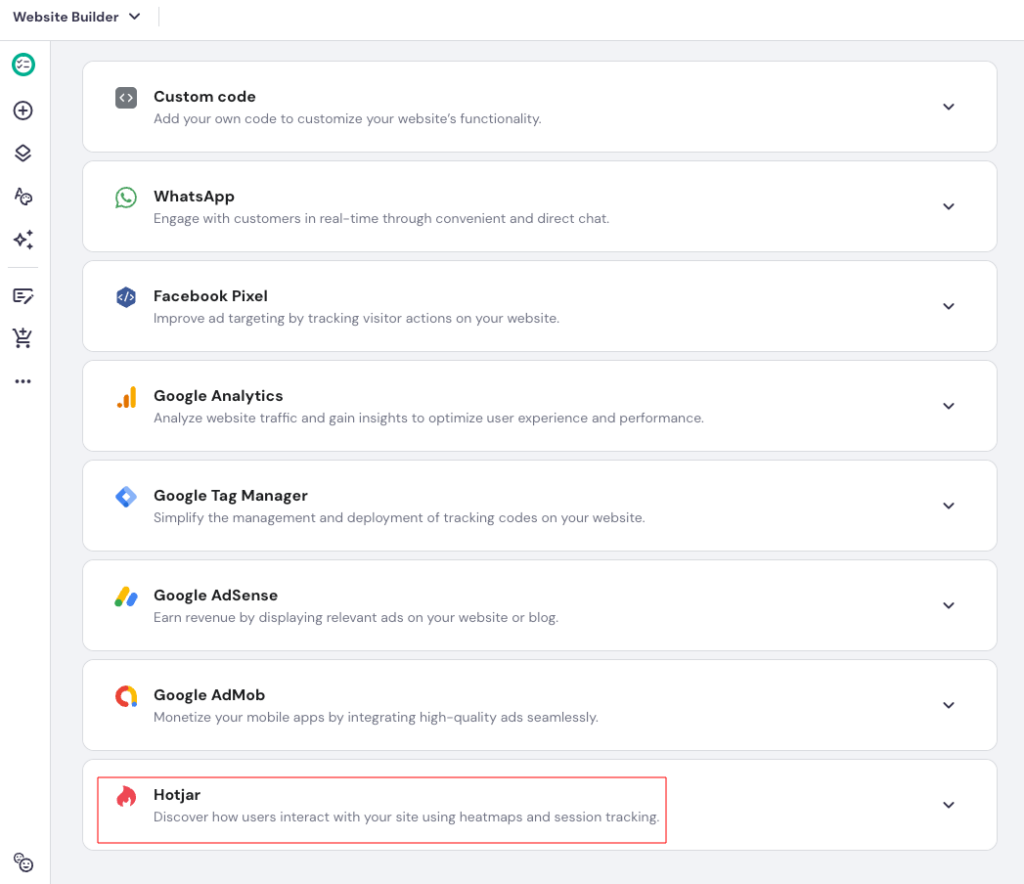Expand the Google Tag Manager section
This screenshot has width=1024, height=884.
coord(948,506)
